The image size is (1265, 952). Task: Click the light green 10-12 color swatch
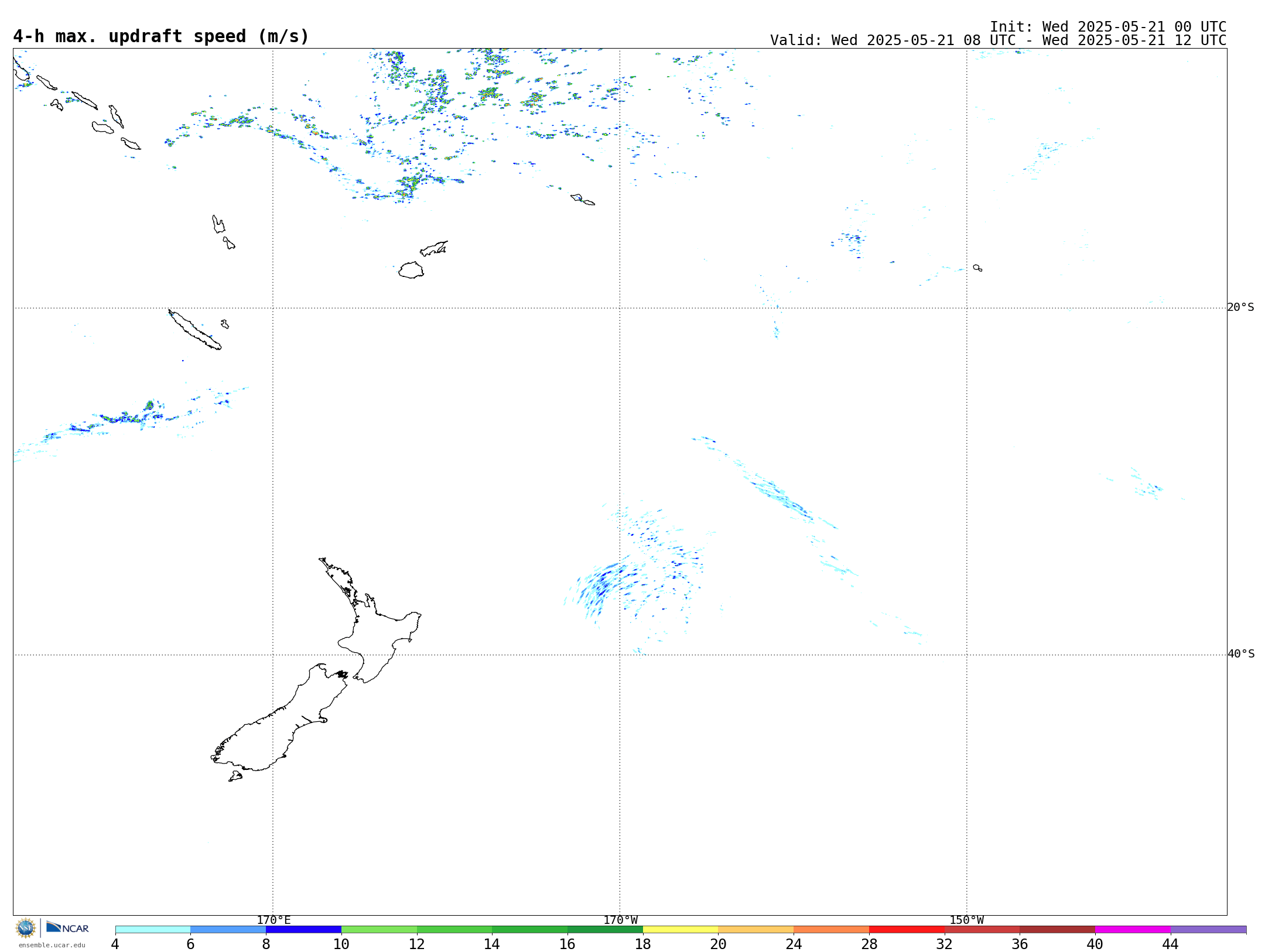click(x=379, y=930)
